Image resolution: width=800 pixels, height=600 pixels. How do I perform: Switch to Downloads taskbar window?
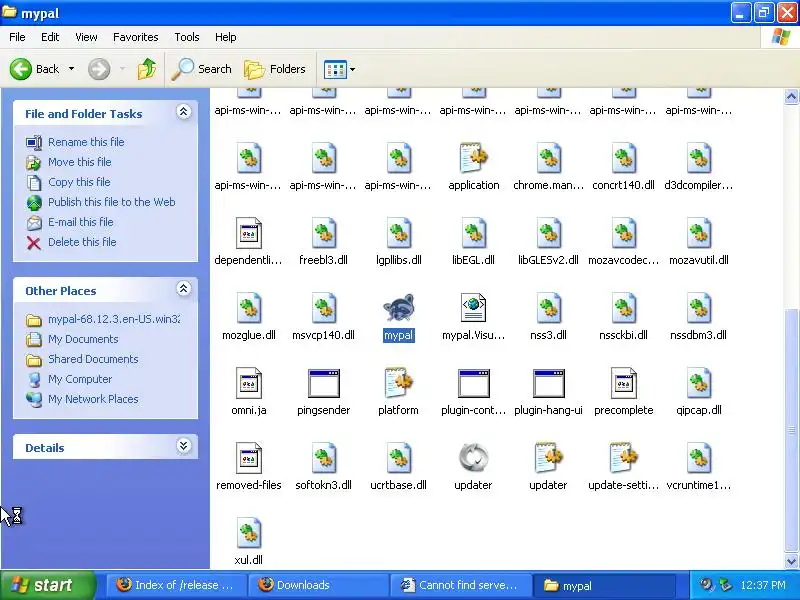[x=317, y=585]
